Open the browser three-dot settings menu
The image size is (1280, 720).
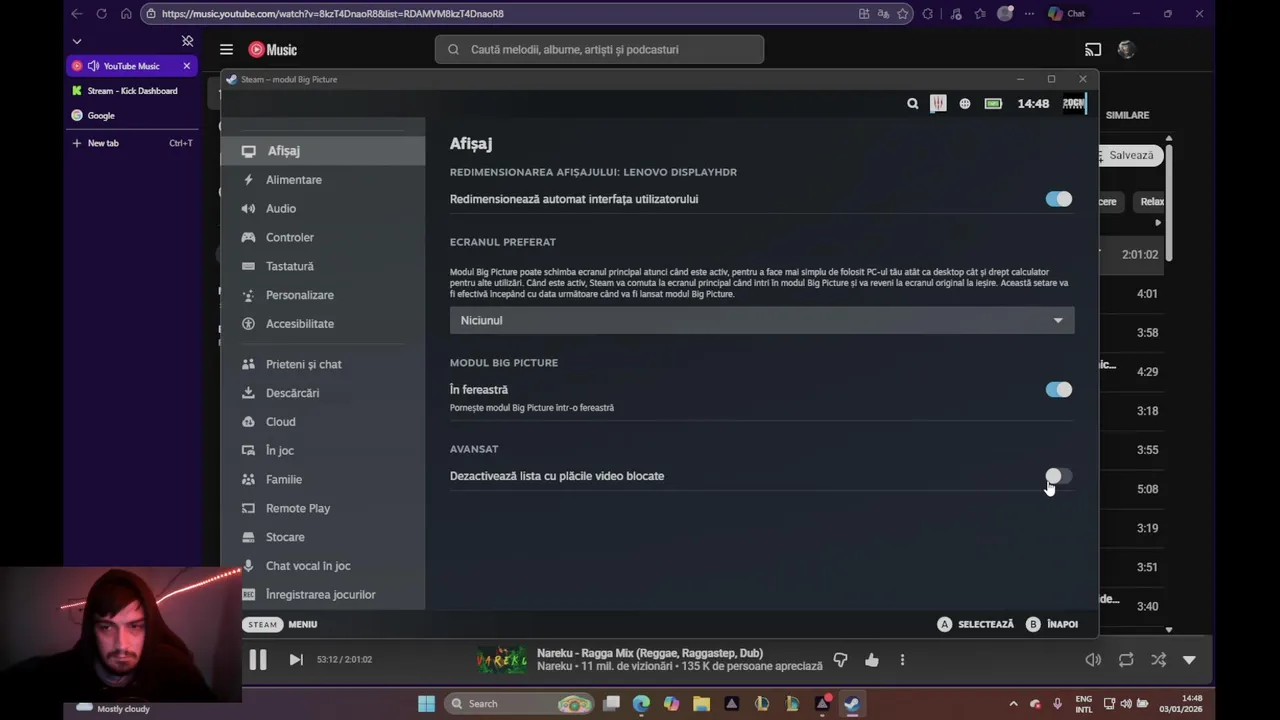[x=1029, y=14]
